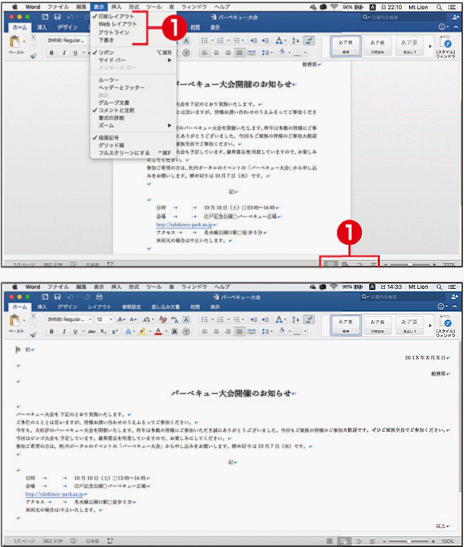The width and height of the screenshot is (464, 547).
Task: Click enclosed character icon in lower window
Action: click(x=186, y=331)
